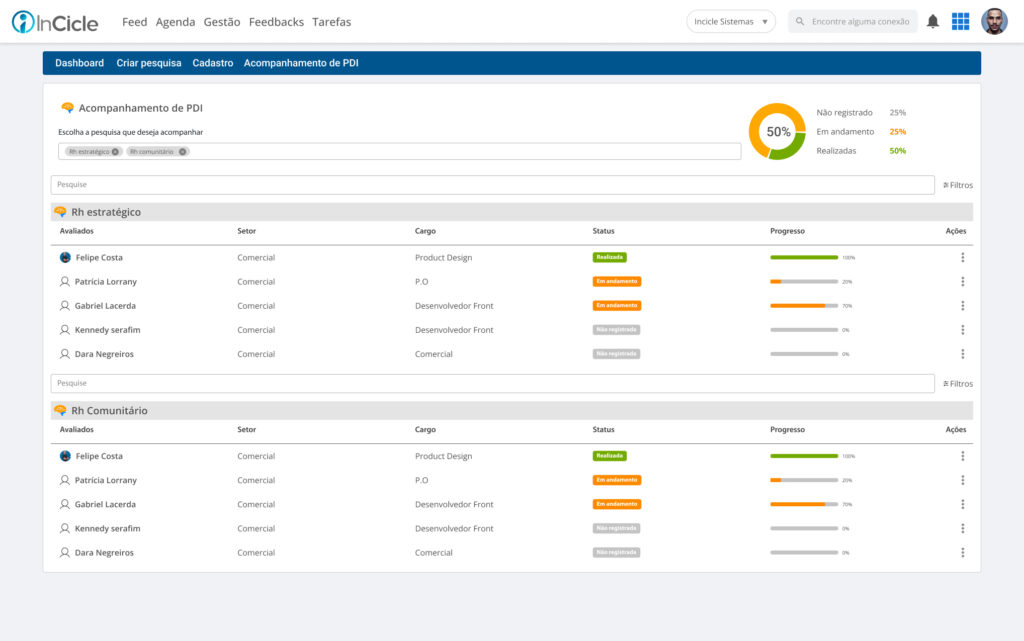Open Gestão in top navigation
Screen dimensions: 1024x641
tap(222, 22)
